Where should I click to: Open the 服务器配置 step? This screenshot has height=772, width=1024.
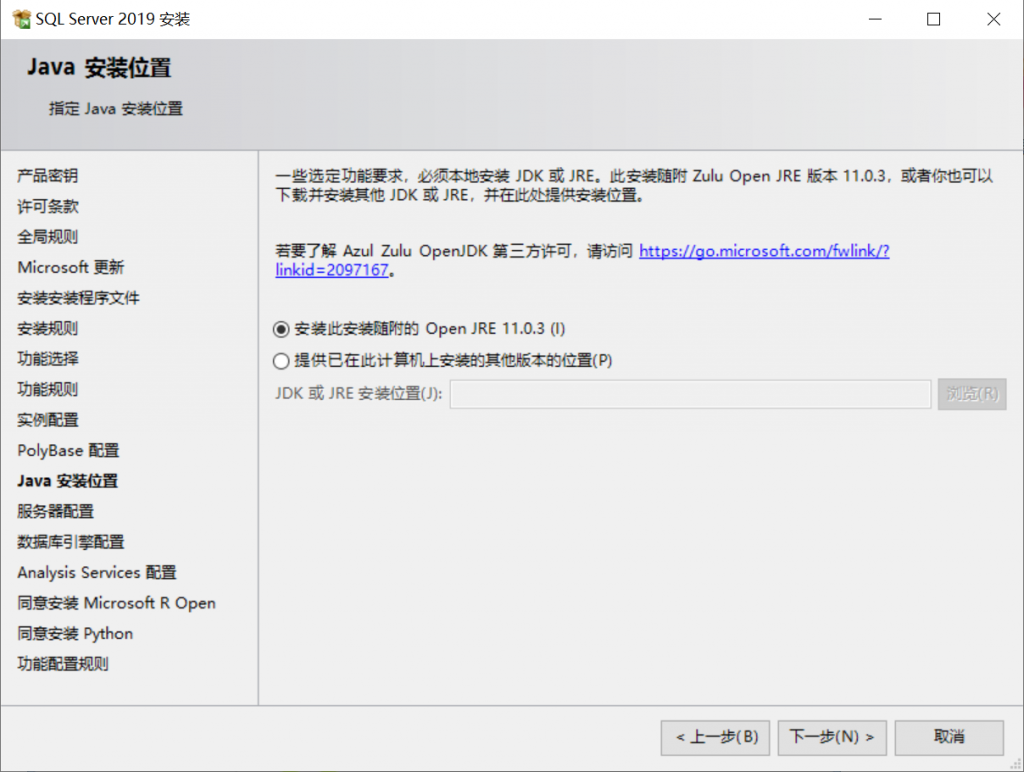(x=55, y=512)
